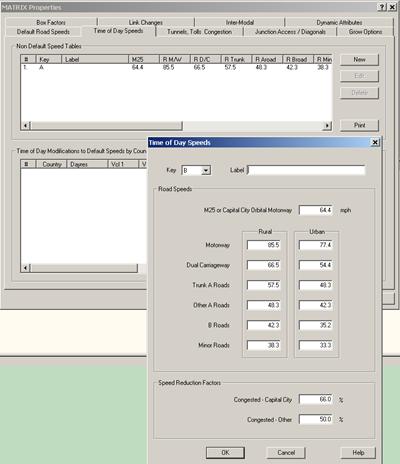Edit the Urban Trunk A Roads field
Screen dimensions: 400x464
(316, 285)
